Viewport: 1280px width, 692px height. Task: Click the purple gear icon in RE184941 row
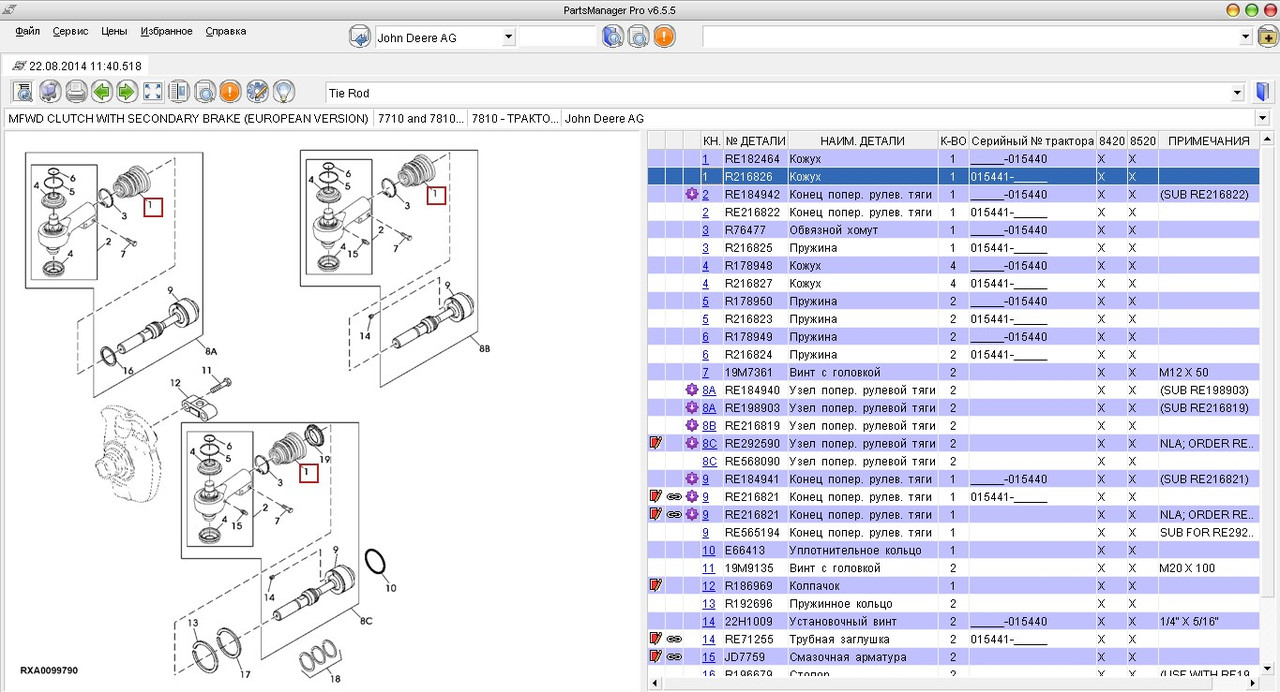pos(691,479)
